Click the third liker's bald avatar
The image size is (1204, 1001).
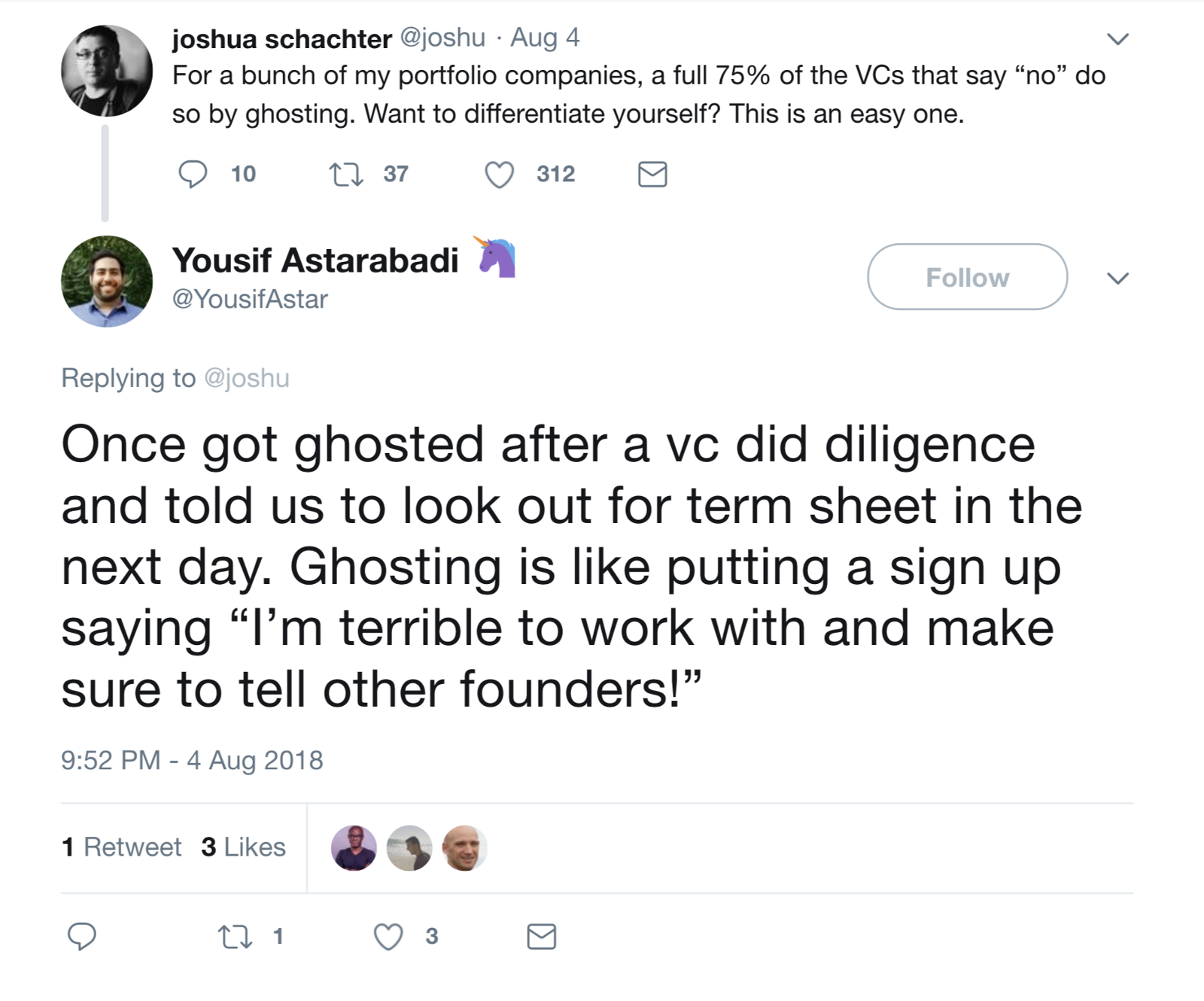point(464,848)
